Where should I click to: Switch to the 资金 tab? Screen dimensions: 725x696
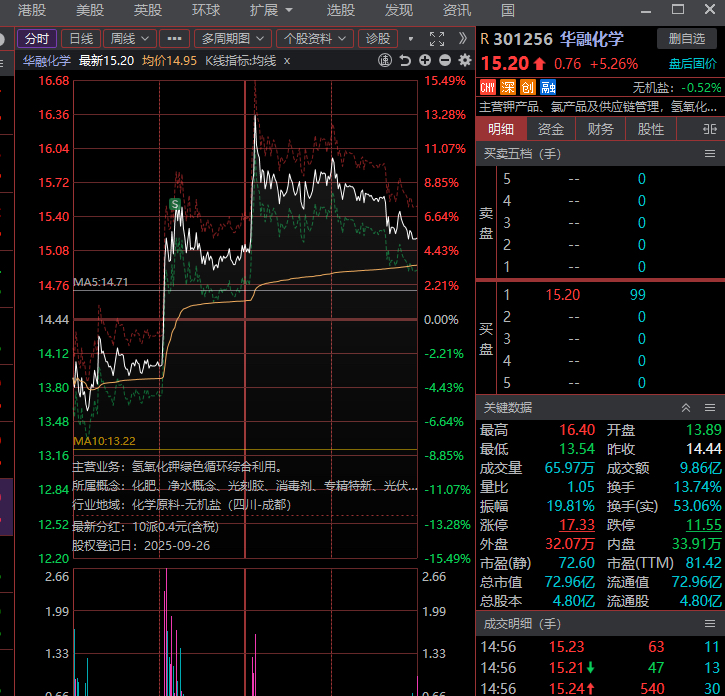(x=551, y=129)
